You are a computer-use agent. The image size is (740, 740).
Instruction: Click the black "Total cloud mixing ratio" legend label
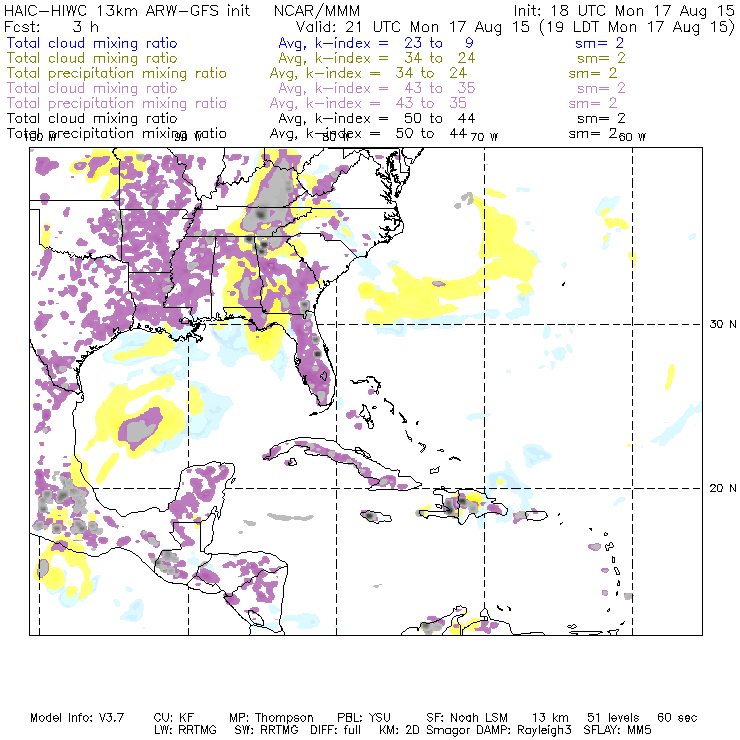(92, 118)
